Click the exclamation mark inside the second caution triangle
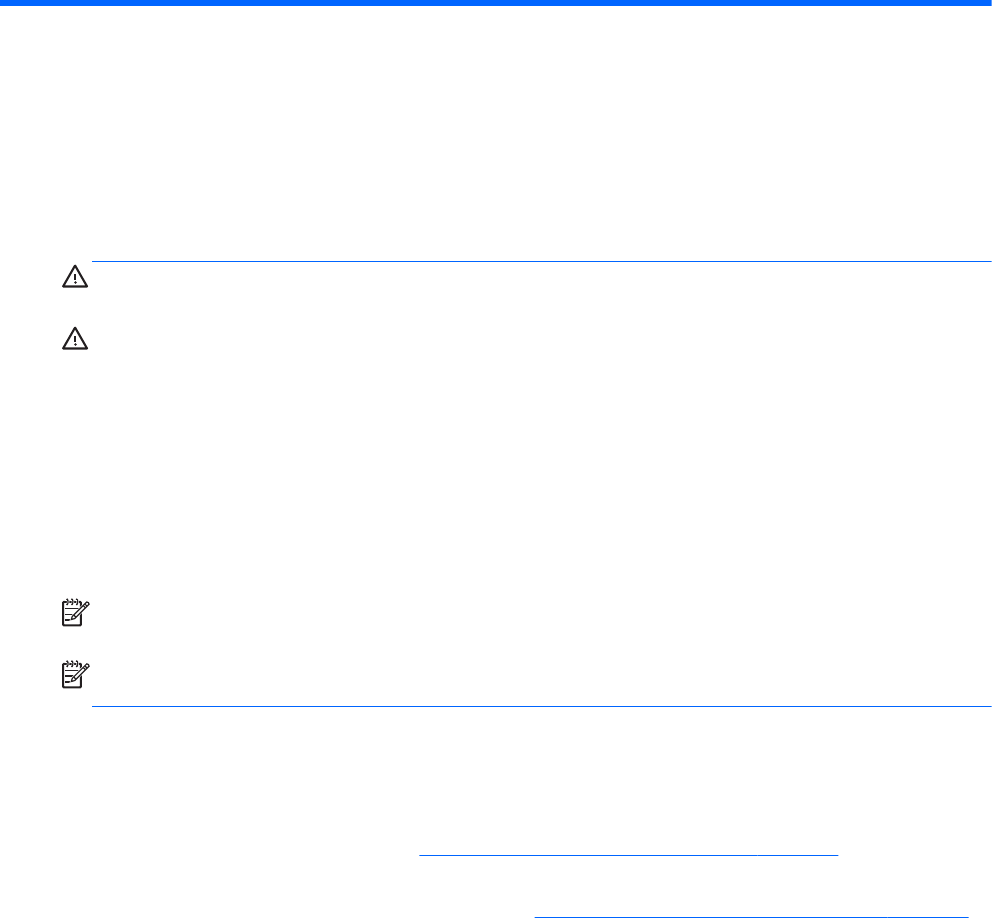 pyautogui.click(x=76, y=343)
